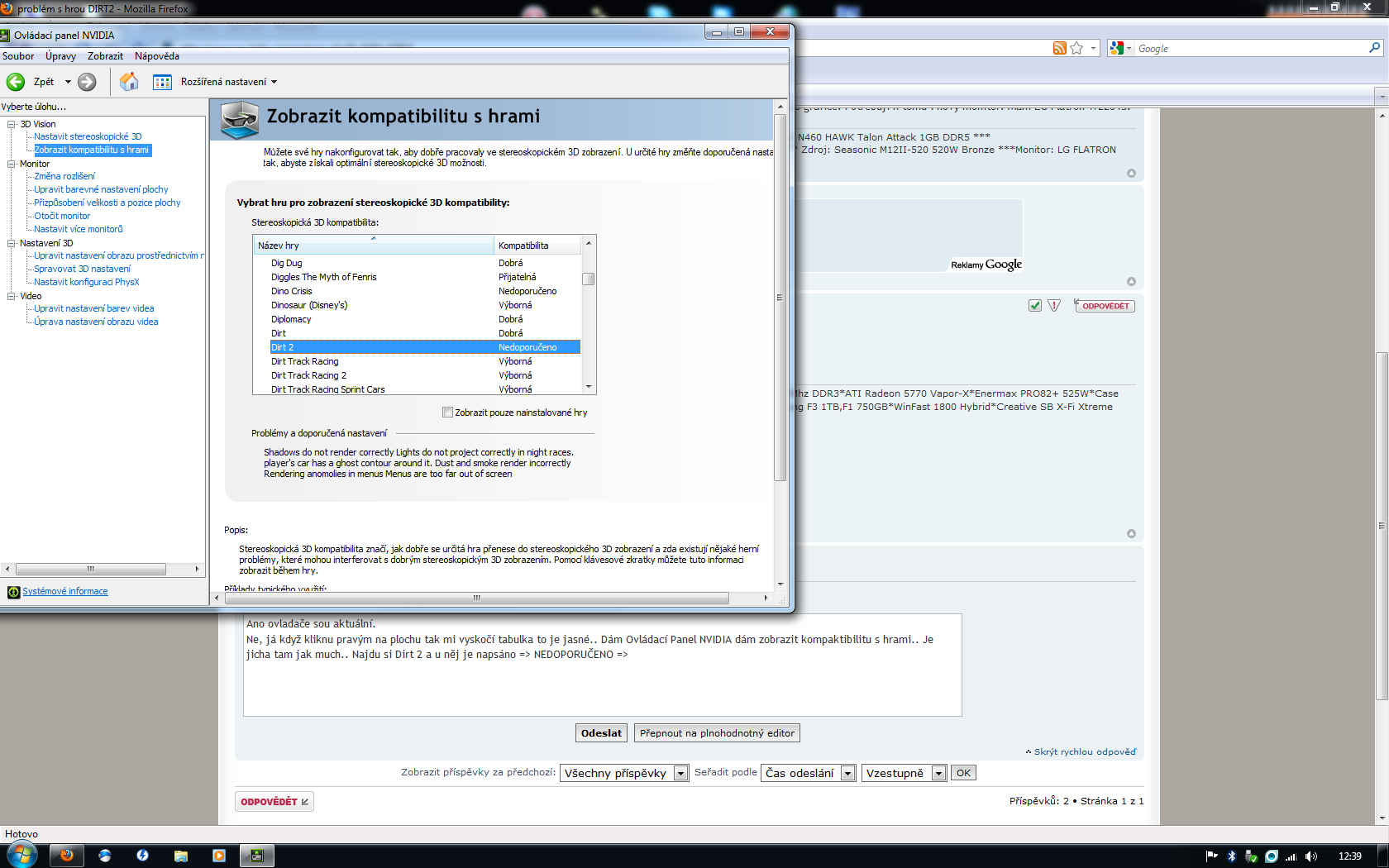Open Action Center flag tray icon
The height and width of the screenshot is (868, 1389).
[x=1212, y=856]
